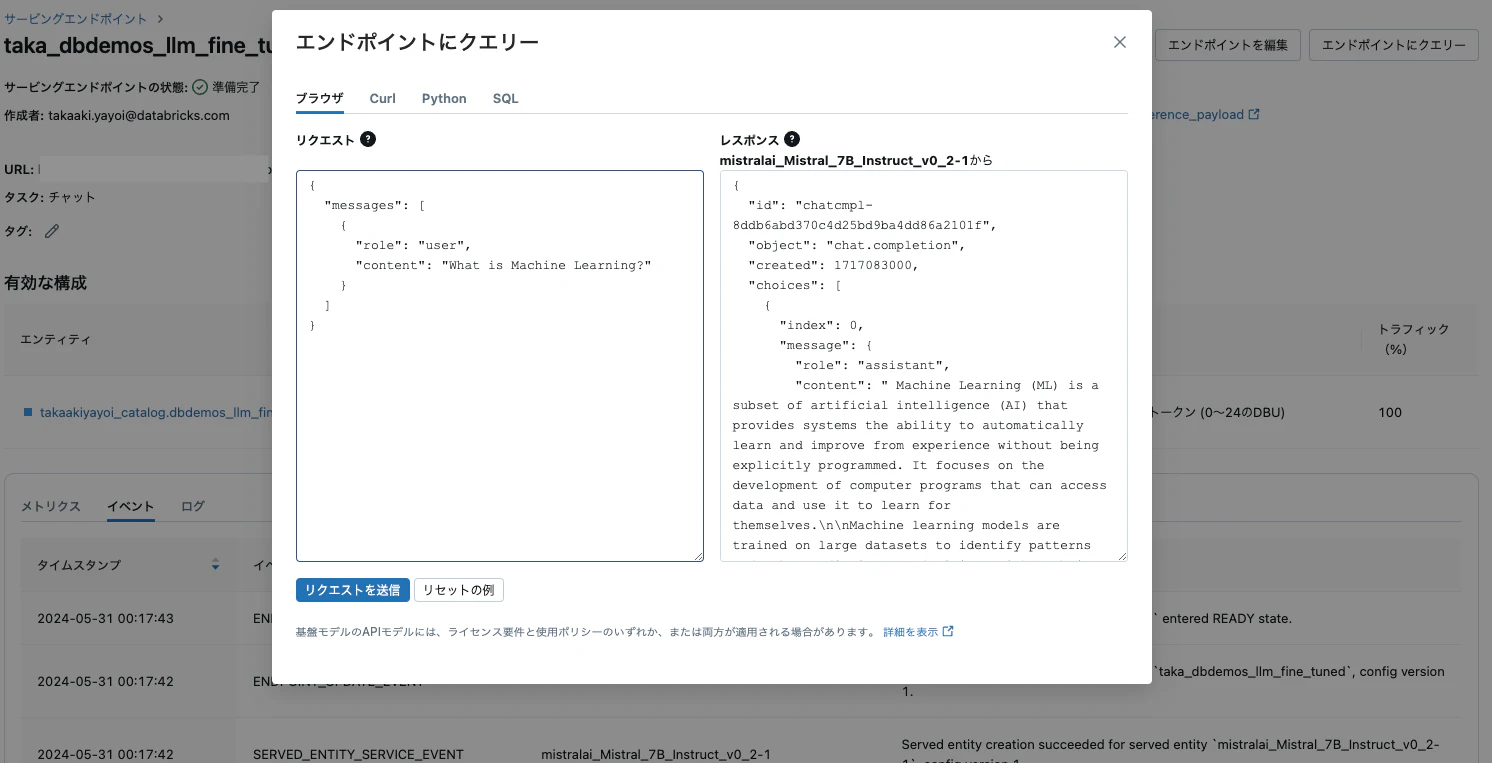Open the takaakiyayoi_catalog.dbdemos_llm_fin entity link
This screenshot has width=1492, height=763.
(155, 412)
